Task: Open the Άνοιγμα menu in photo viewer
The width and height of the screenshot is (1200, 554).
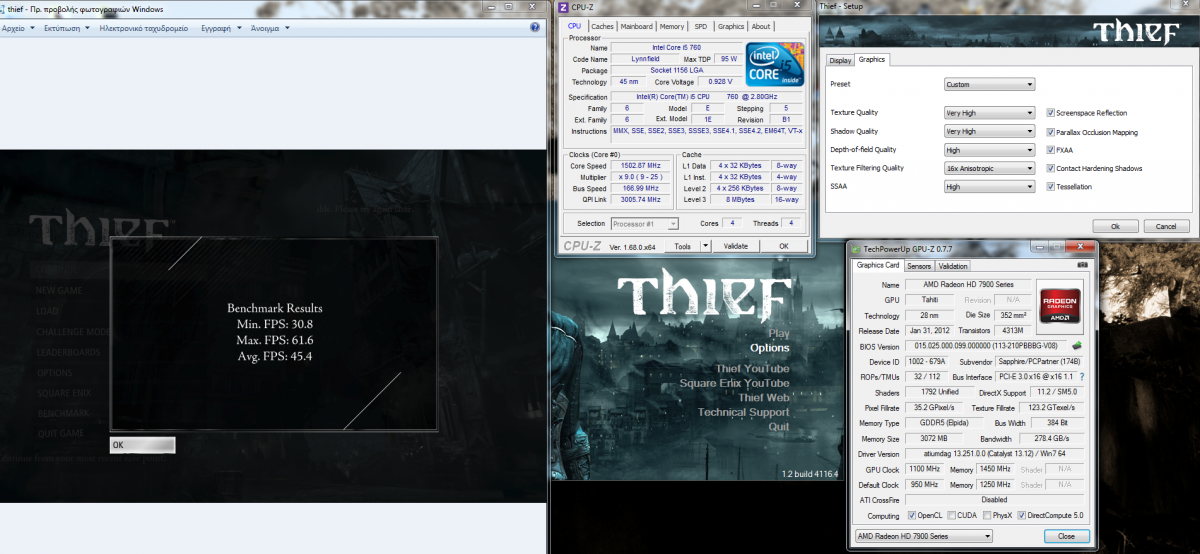Action: click(270, 28)
